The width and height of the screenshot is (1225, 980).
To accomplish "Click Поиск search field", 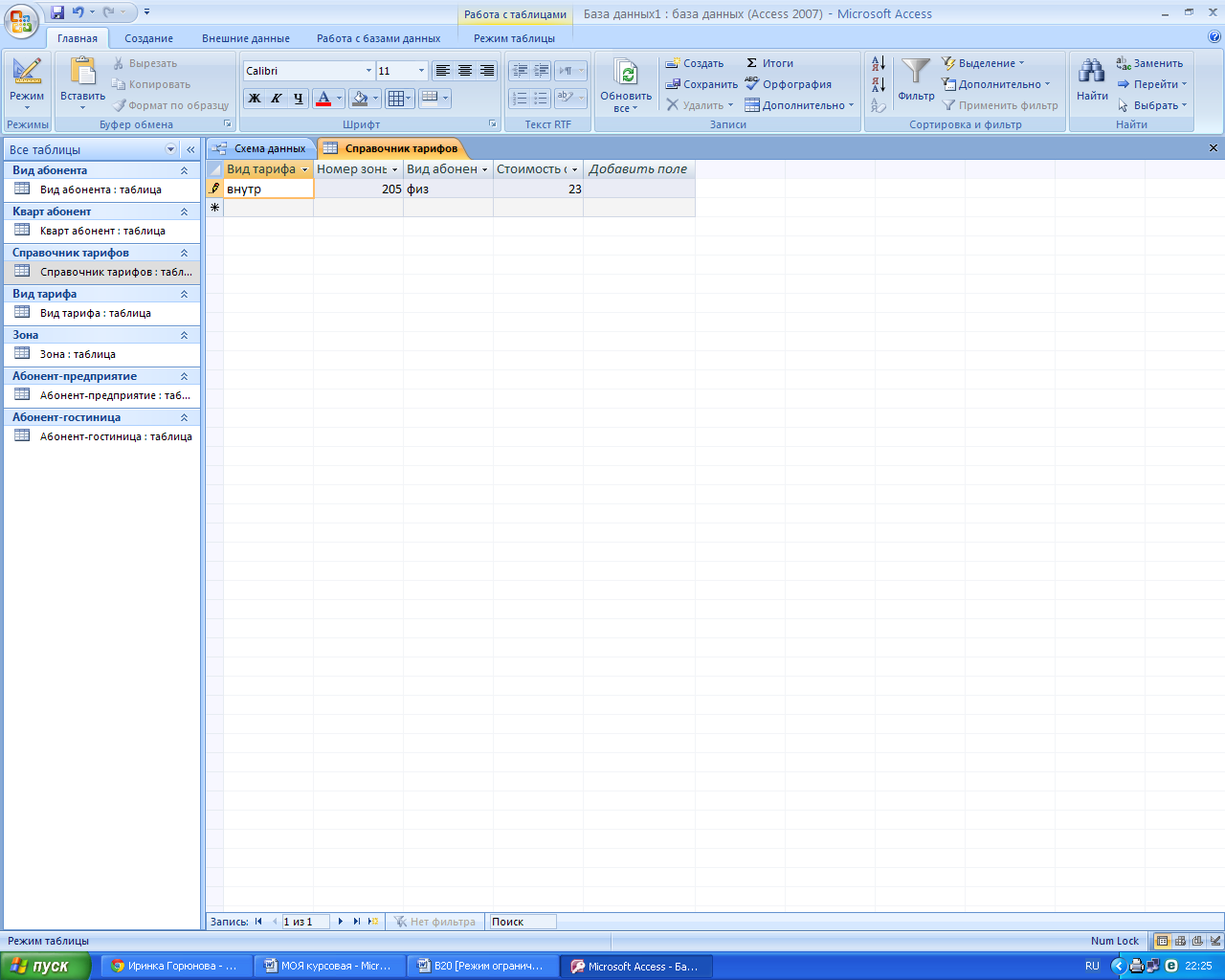I will click(x=523, y=922).
